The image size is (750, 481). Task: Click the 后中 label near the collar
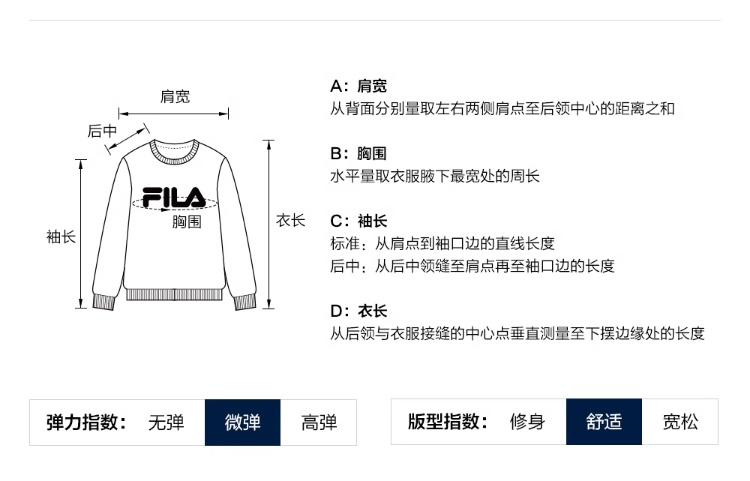(x=102, y=131)
